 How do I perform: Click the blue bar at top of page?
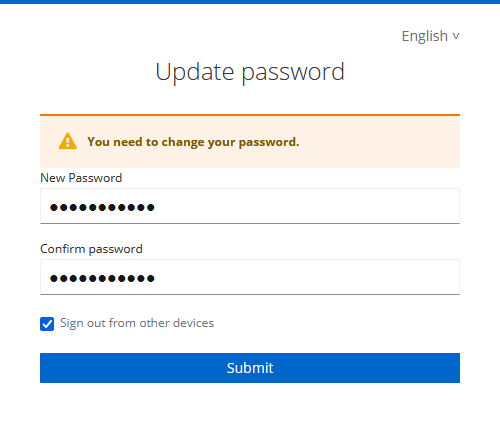[250, 2]
